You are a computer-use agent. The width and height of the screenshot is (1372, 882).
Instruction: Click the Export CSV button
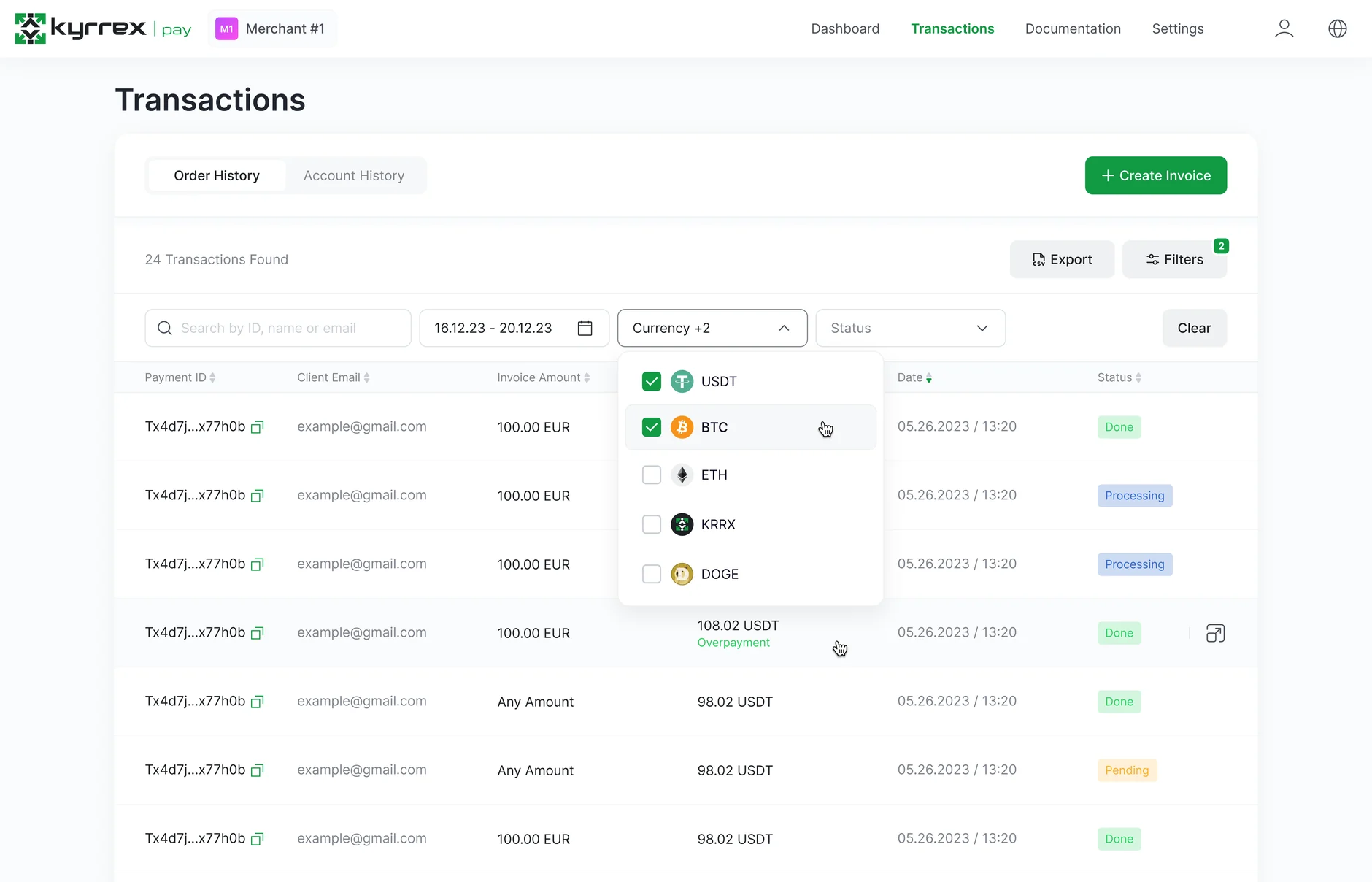(1062, 259)
